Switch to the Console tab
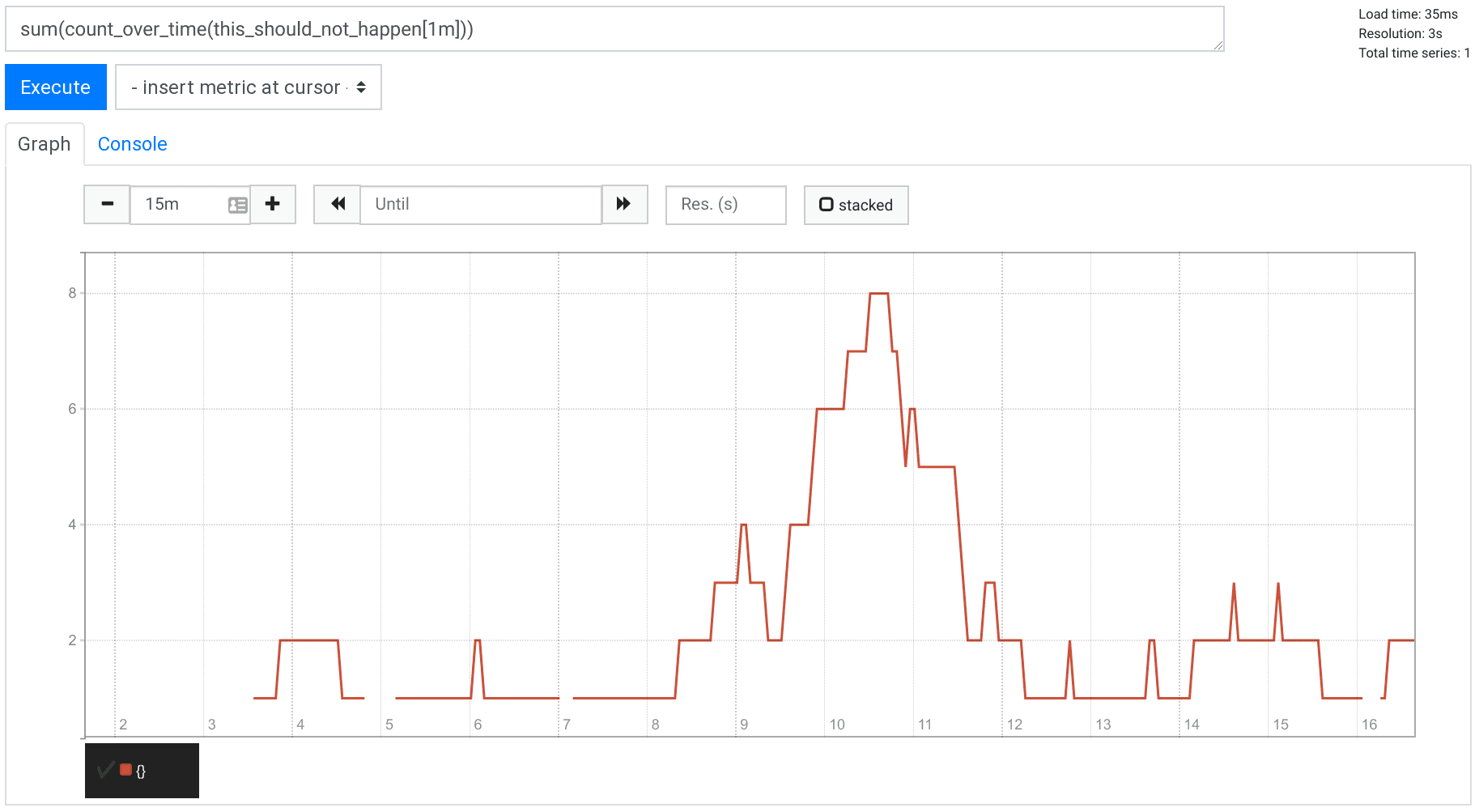 tap(132, 144)
